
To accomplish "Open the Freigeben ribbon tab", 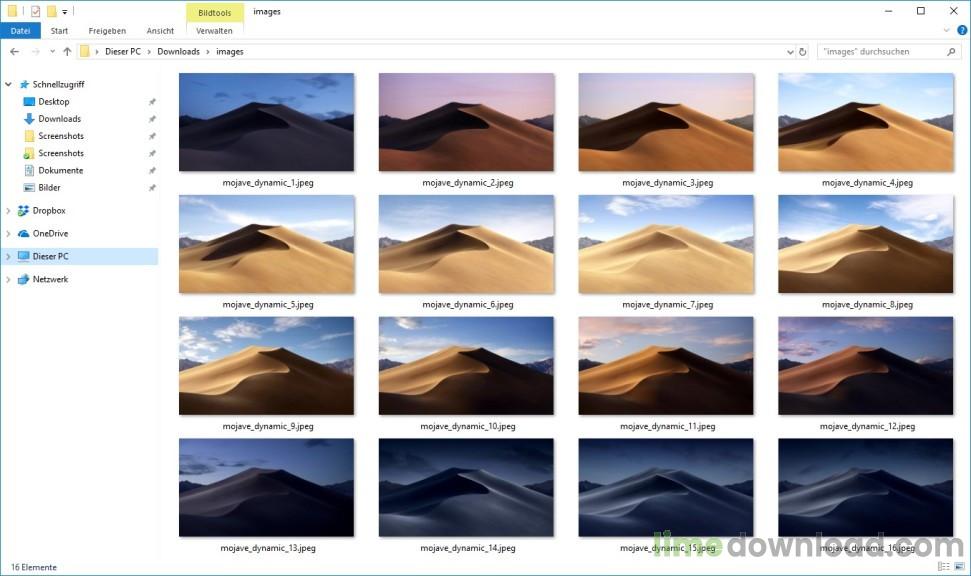I will (107, 31).
